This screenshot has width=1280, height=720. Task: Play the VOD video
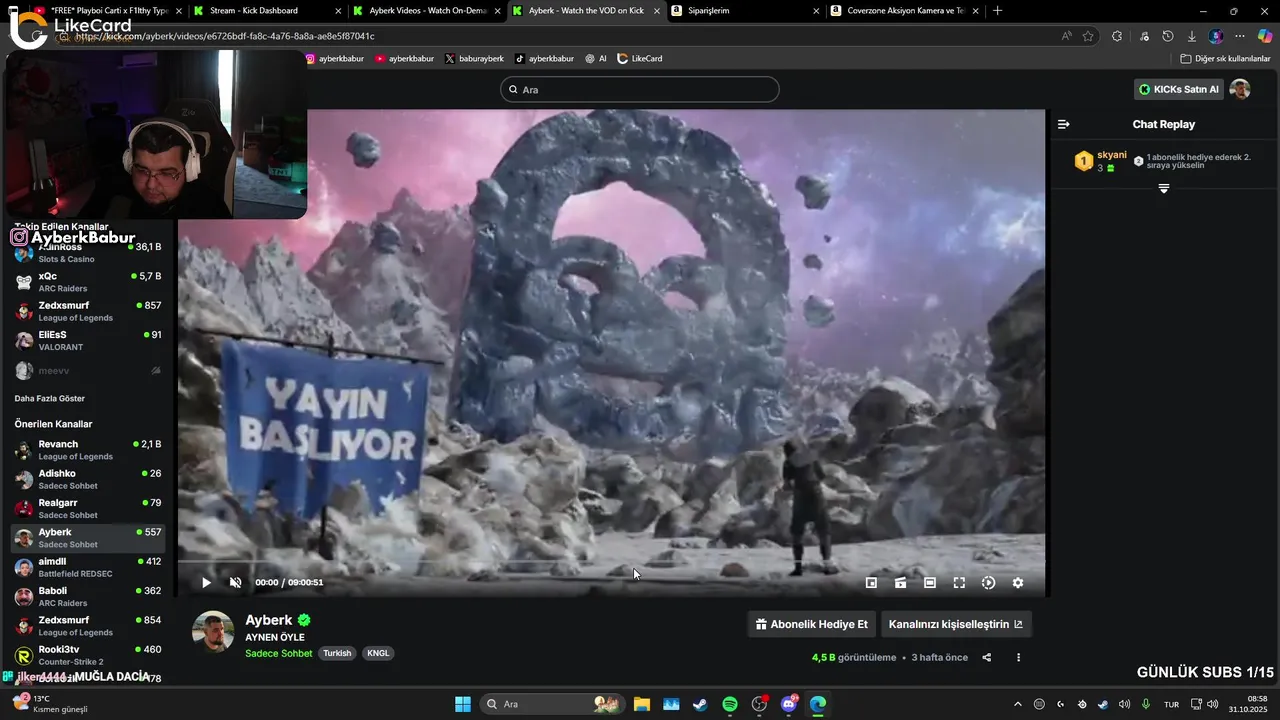[x=206, y=583]
